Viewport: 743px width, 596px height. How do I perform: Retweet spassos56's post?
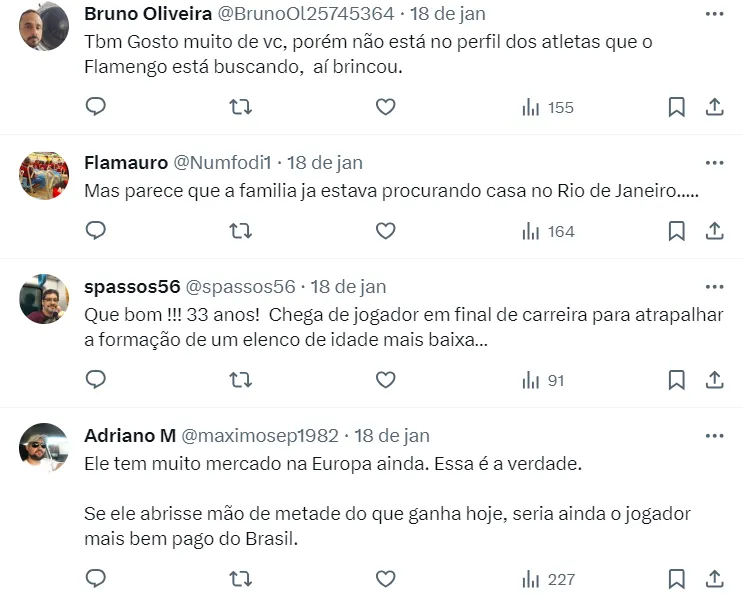click(241, 380)
